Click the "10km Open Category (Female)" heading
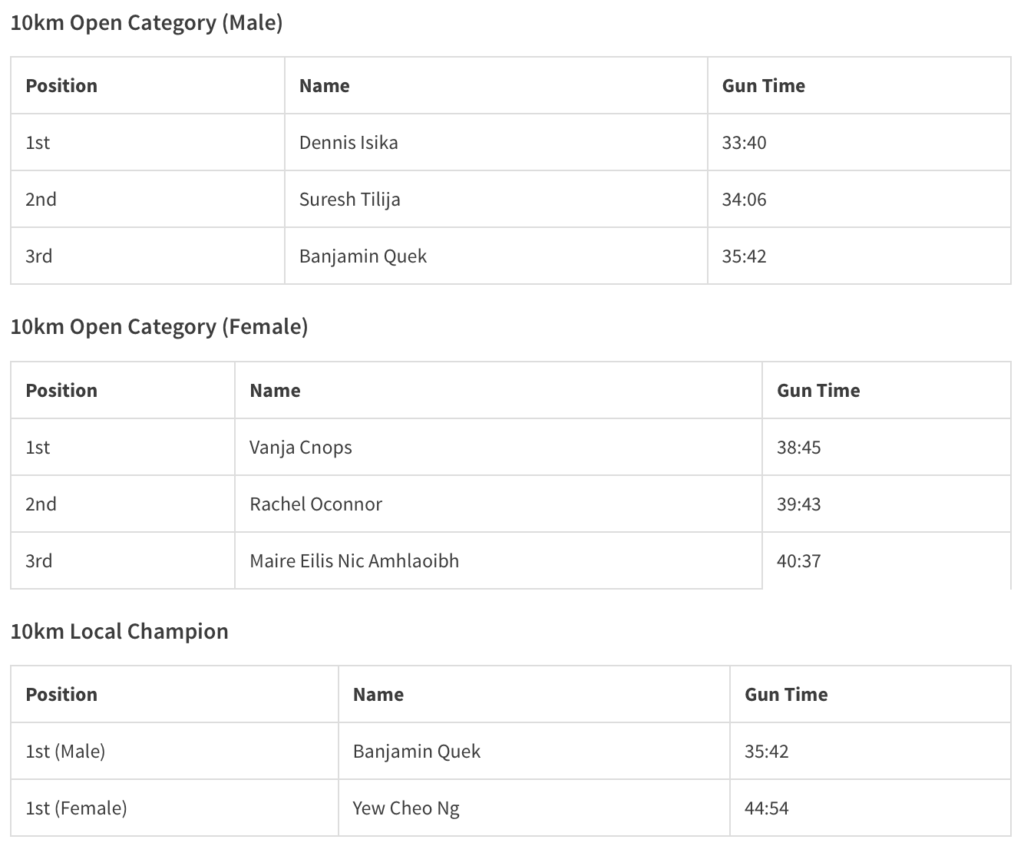This screenshot has height=846, width=1024. [159, 327]
